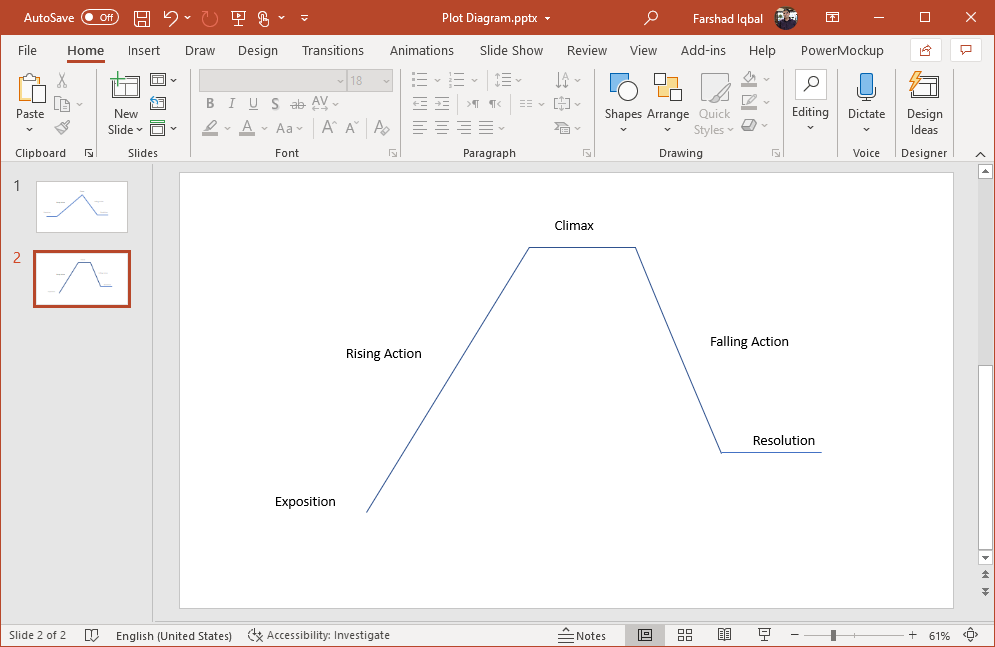The image size is (995, 647).
Task: Expand the New Slide dropdown
Action: coord(126,129)
